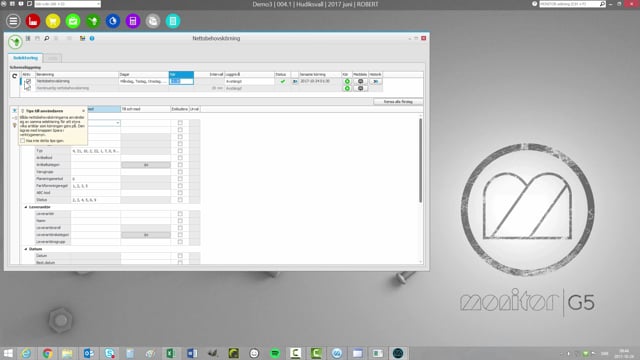Viewport: 640px width, 360px height.
Task: Open the gray module icon
Action: [x=153, y=21]
